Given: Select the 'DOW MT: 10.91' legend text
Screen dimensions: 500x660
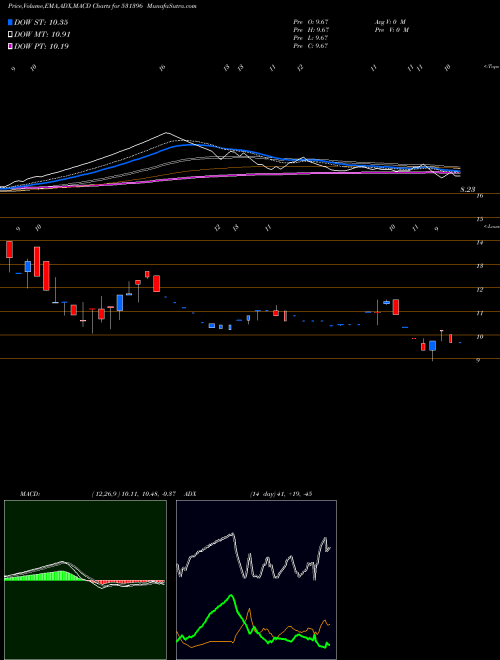Looking at the screenshot, I should [x=42, y=35].
